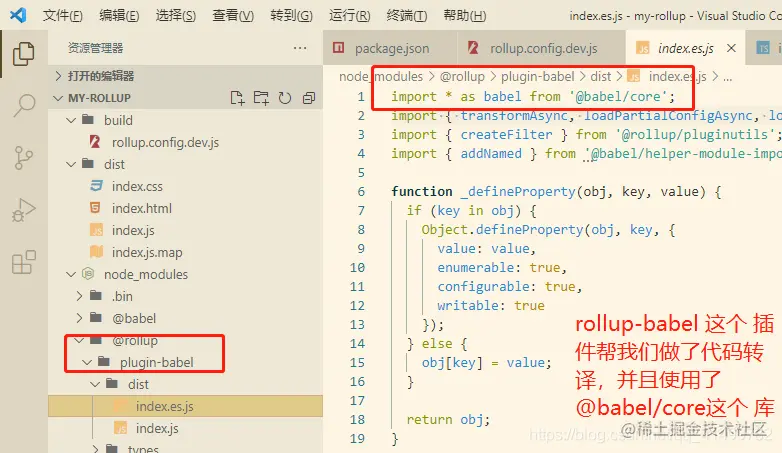782x453 pixels.
Task: Open the 选择(S) menu
Action: 176,15
